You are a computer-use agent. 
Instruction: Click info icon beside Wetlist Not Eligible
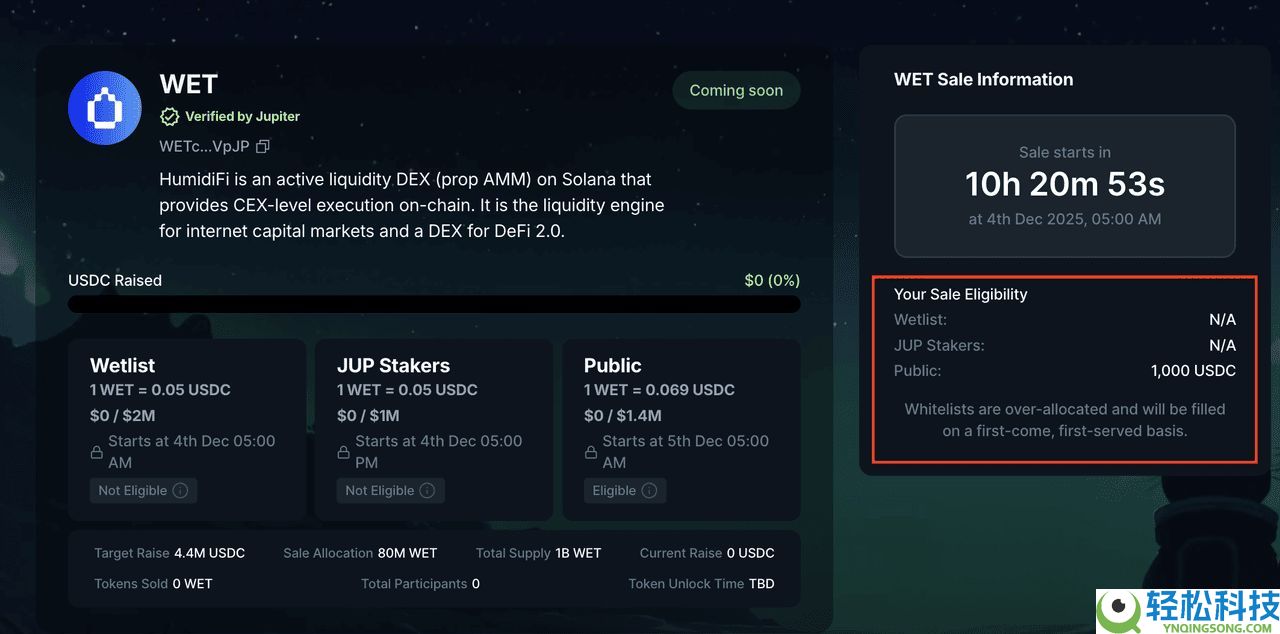click(x=181, y=491)
